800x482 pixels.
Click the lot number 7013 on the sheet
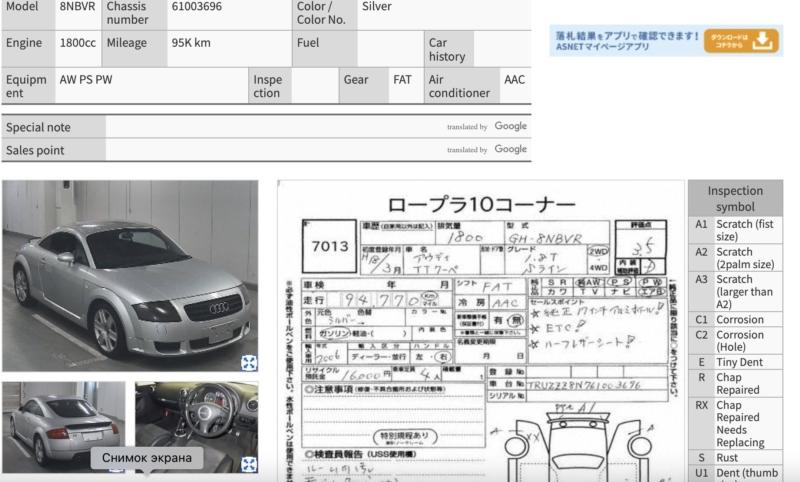point(330,246)
